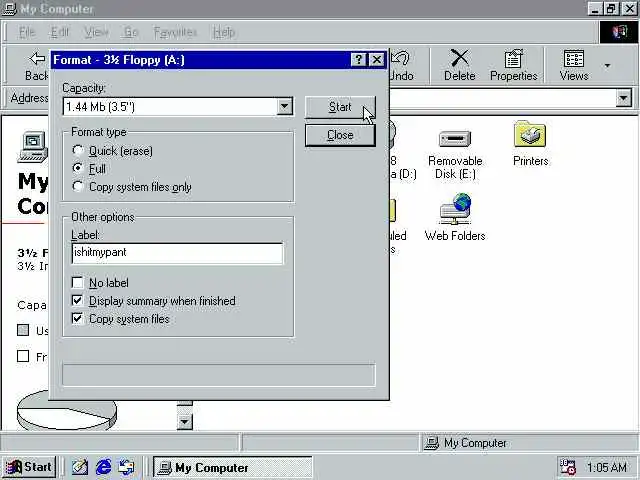Open the Favorites menu
Image resolution: width=640 pixels, height=480 pixels.
pyautogui.click(x=175, y=32)
